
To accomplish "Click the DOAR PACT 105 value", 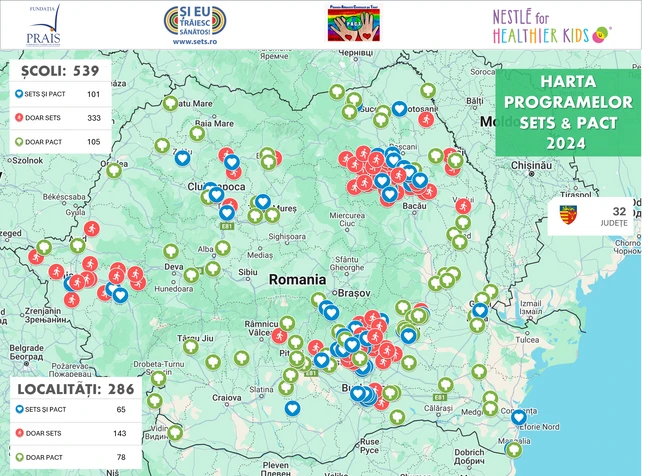I will 94,142.
